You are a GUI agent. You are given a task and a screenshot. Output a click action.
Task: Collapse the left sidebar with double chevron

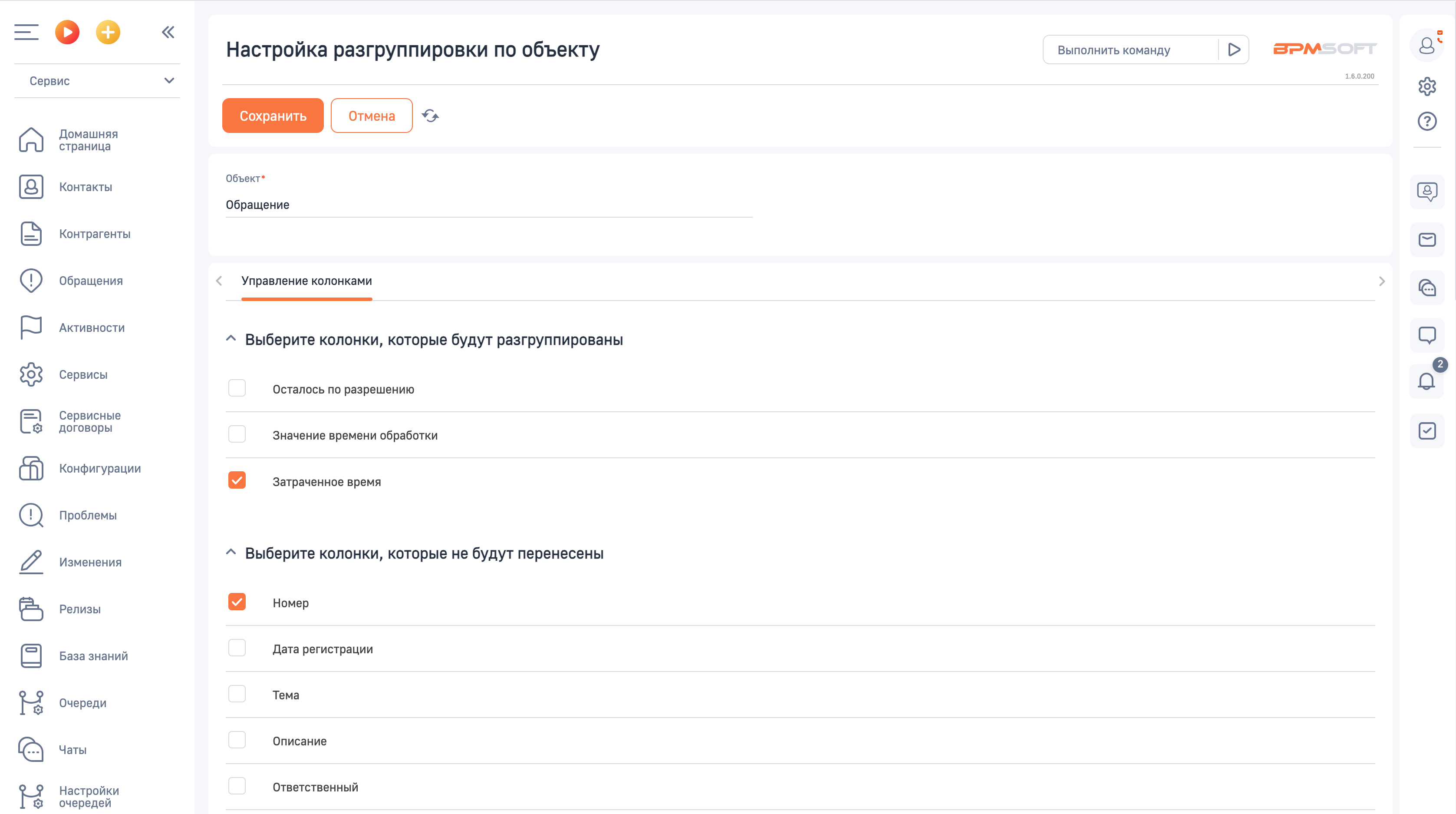(168, 32)
